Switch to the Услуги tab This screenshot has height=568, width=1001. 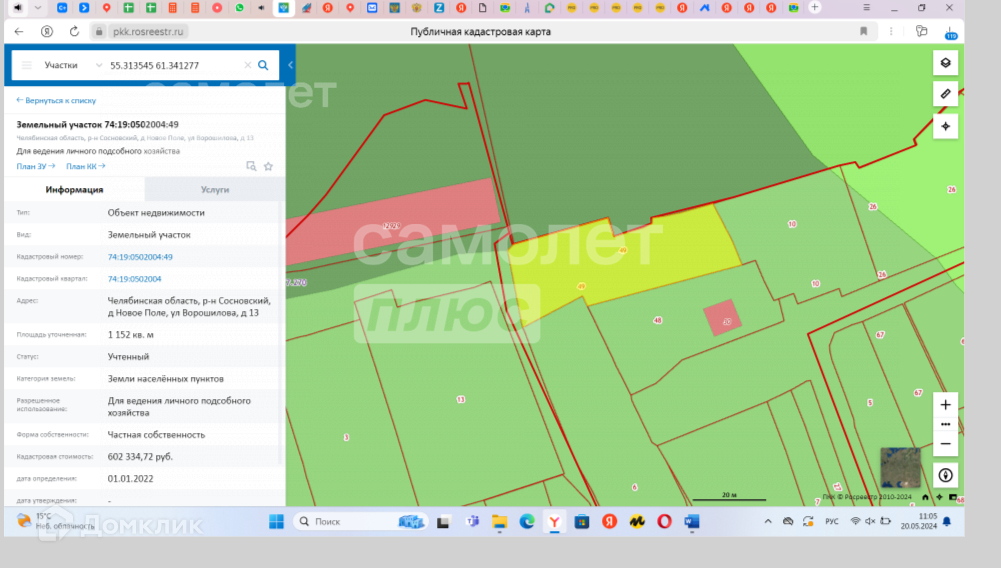pos(214,190)
